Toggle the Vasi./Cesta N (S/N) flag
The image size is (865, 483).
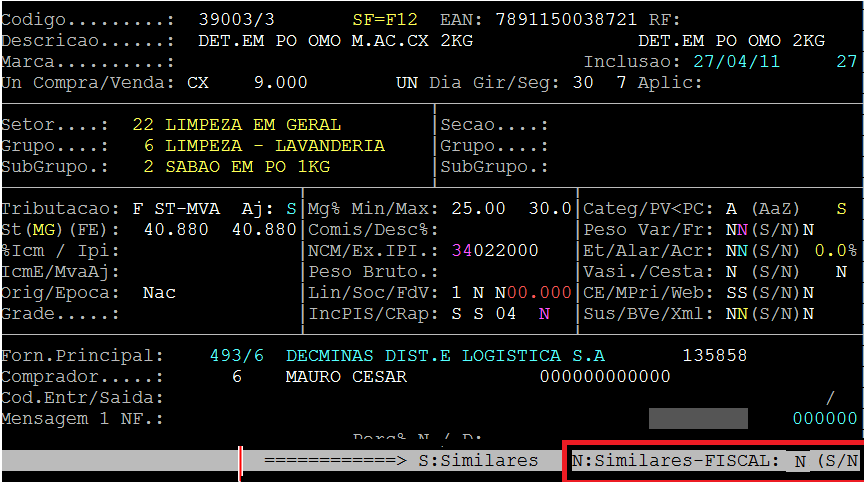click(x=732, y=271)
